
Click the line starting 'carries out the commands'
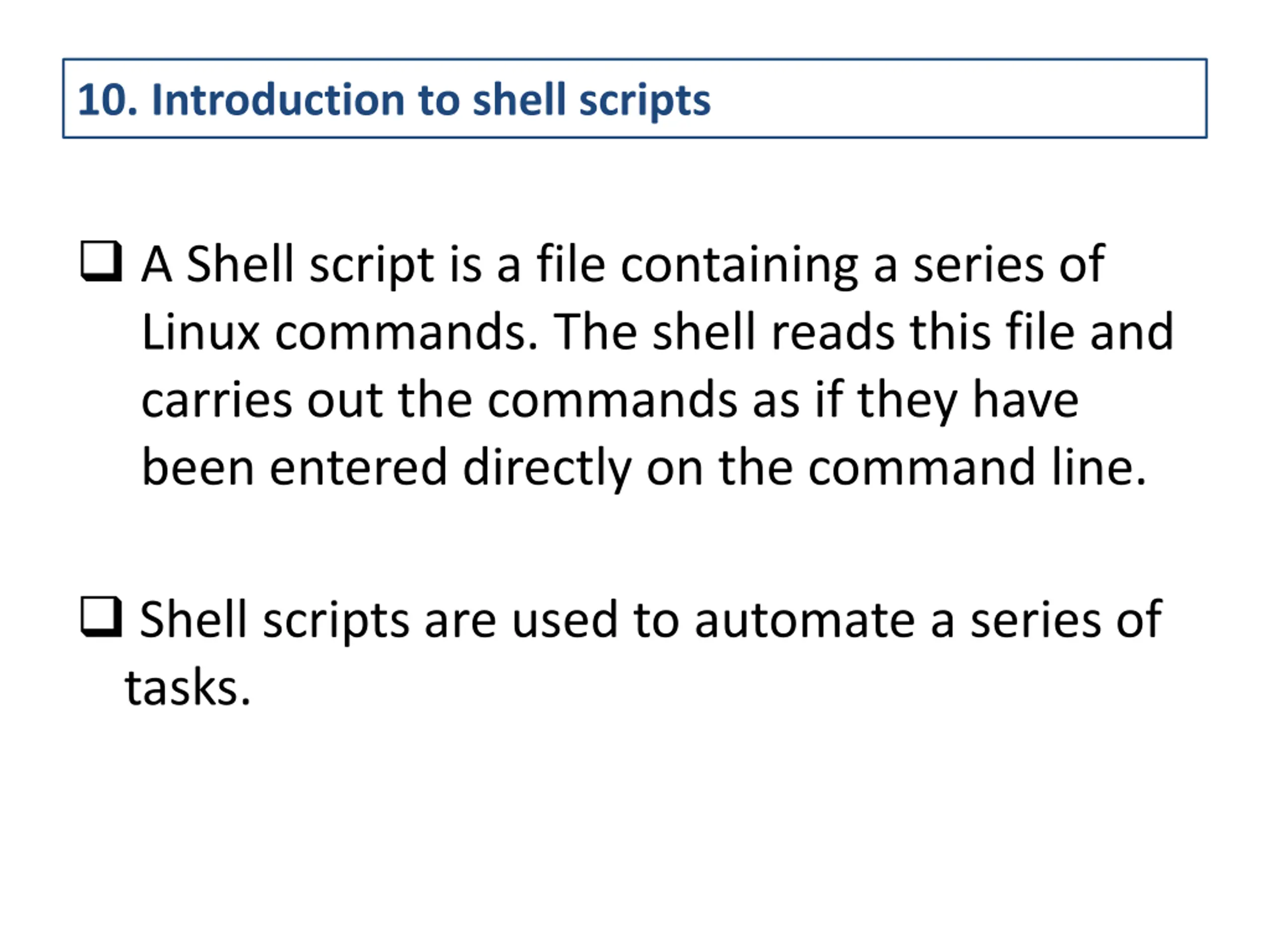click(x=610, y=401)
